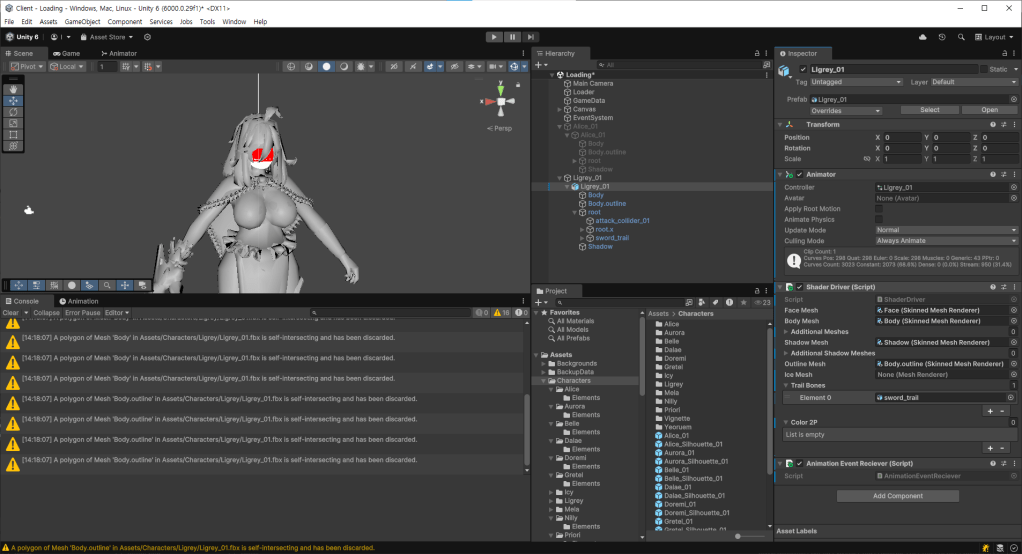Switch to the Animation tab

click(x=79, y=301)
